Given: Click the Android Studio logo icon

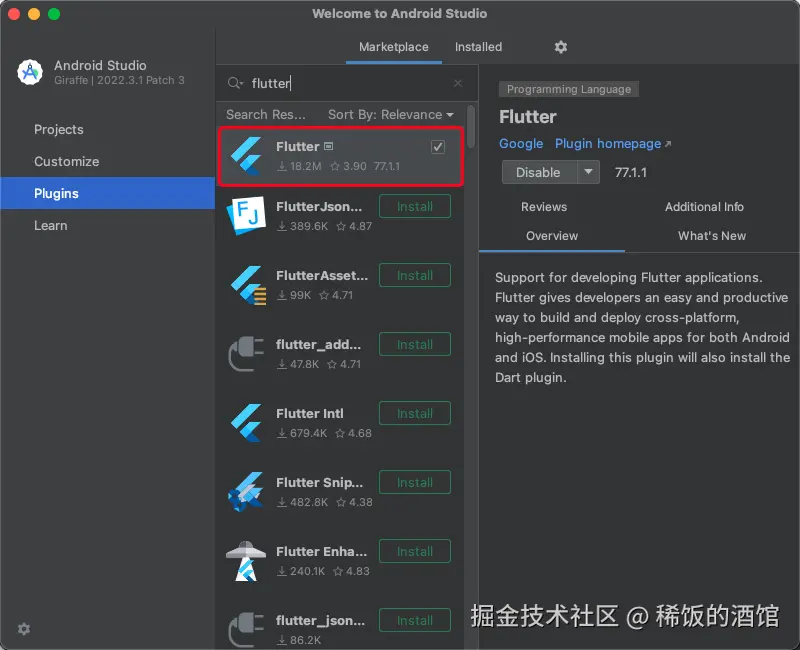Looking at the screenshot, I should (x=30, y=72).
